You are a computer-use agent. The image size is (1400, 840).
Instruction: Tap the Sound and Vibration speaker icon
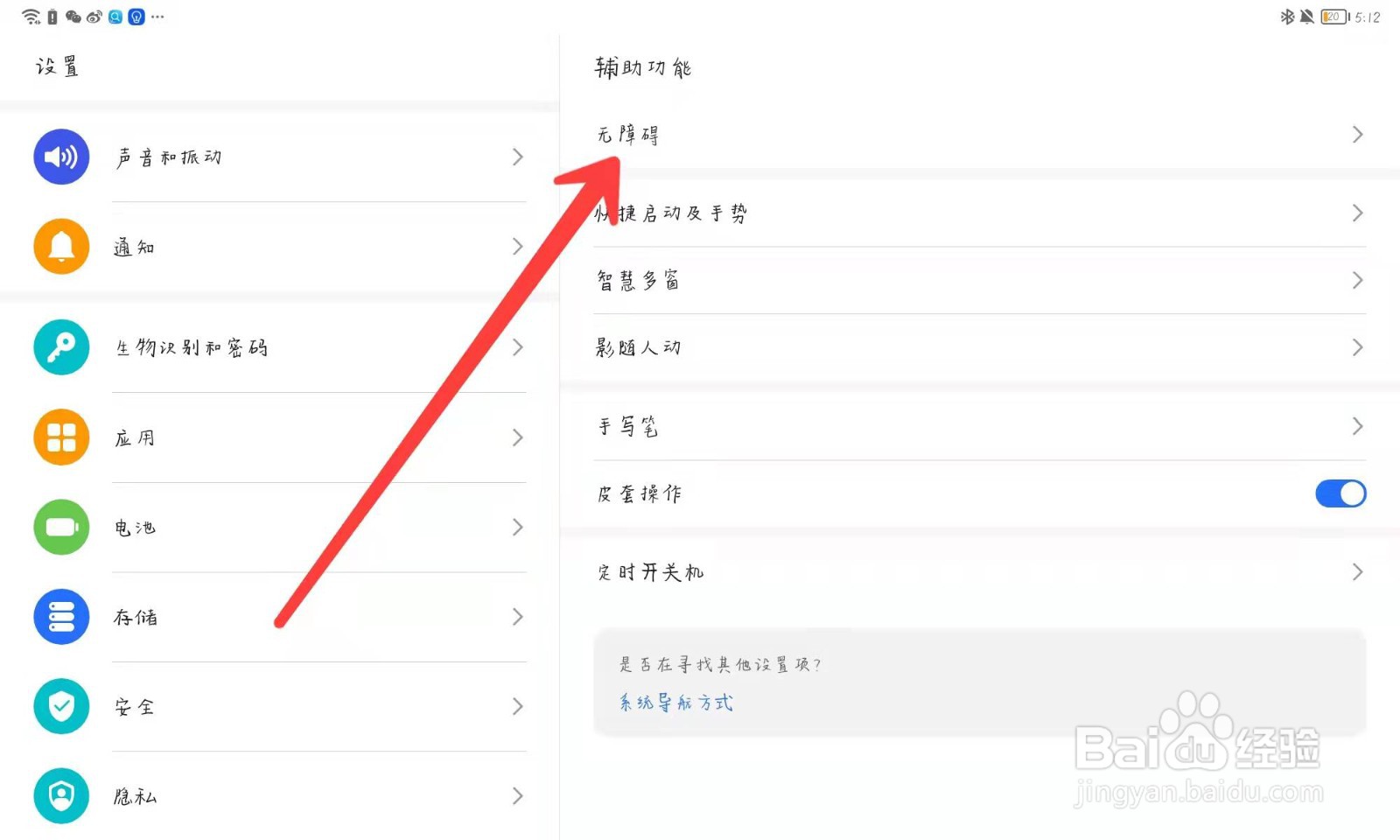(x=61, y=157)
